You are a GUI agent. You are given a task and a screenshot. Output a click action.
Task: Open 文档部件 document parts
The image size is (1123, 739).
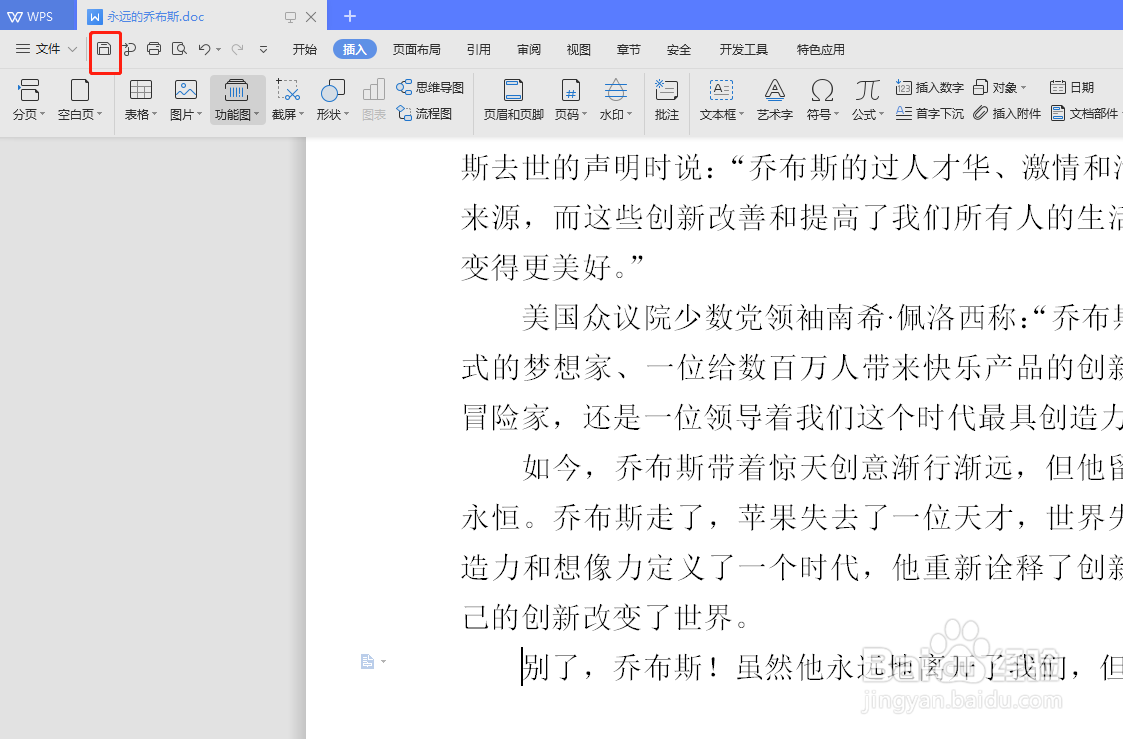pyautogui.click(x=1084, y=113)
